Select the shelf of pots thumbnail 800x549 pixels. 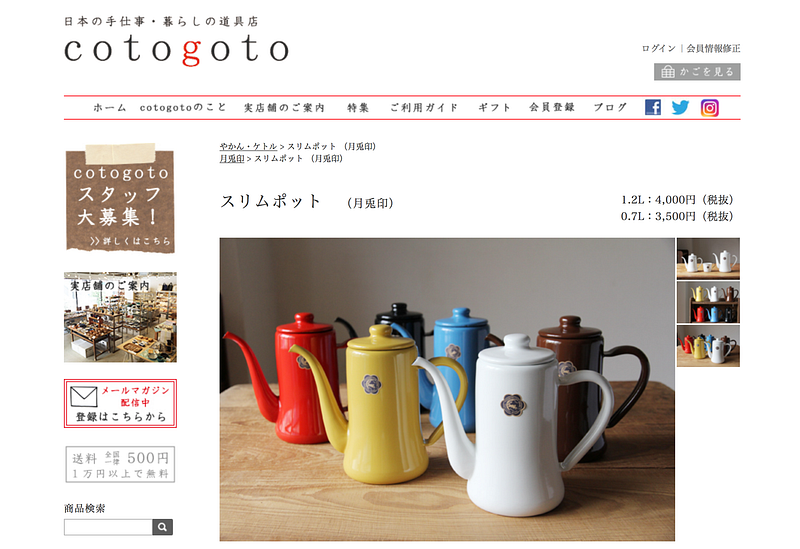[x=708, y=302]
